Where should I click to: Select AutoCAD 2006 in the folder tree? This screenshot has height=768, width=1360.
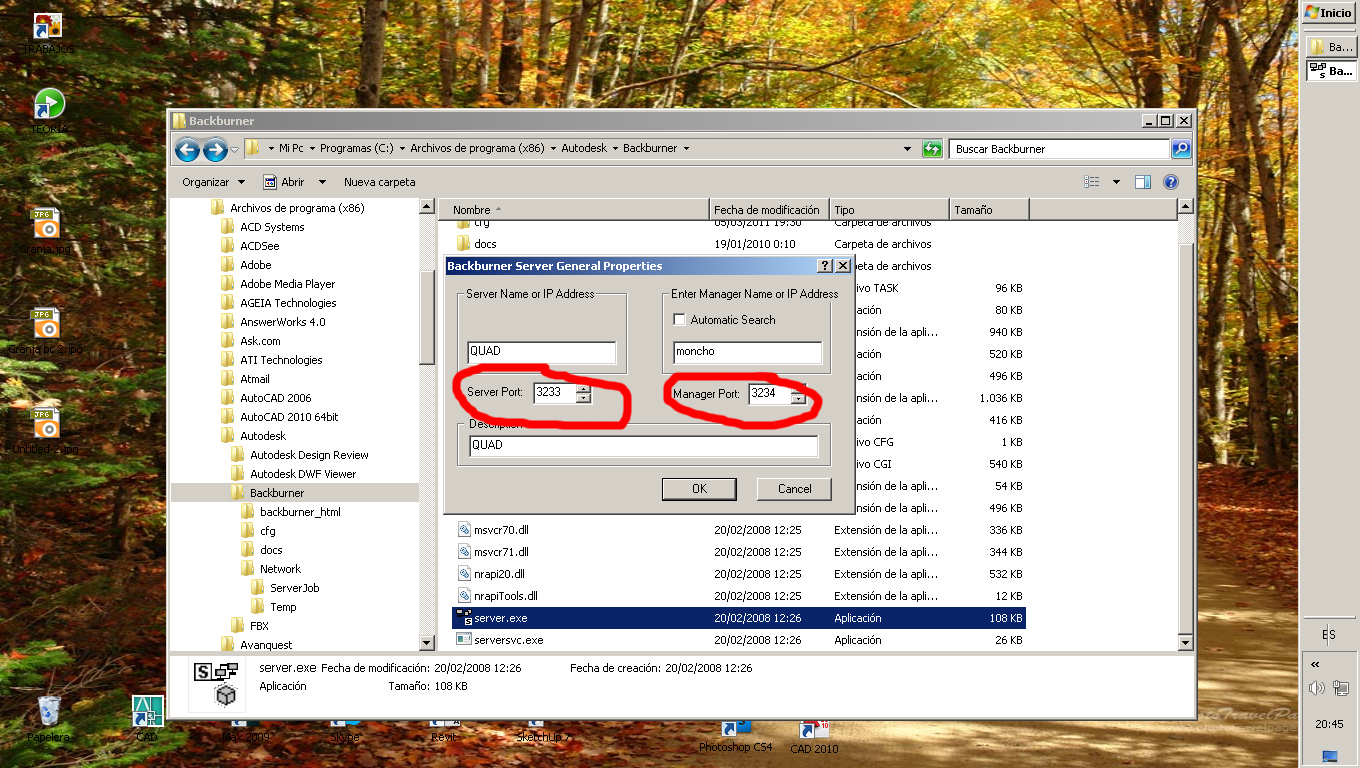[275, 398]
